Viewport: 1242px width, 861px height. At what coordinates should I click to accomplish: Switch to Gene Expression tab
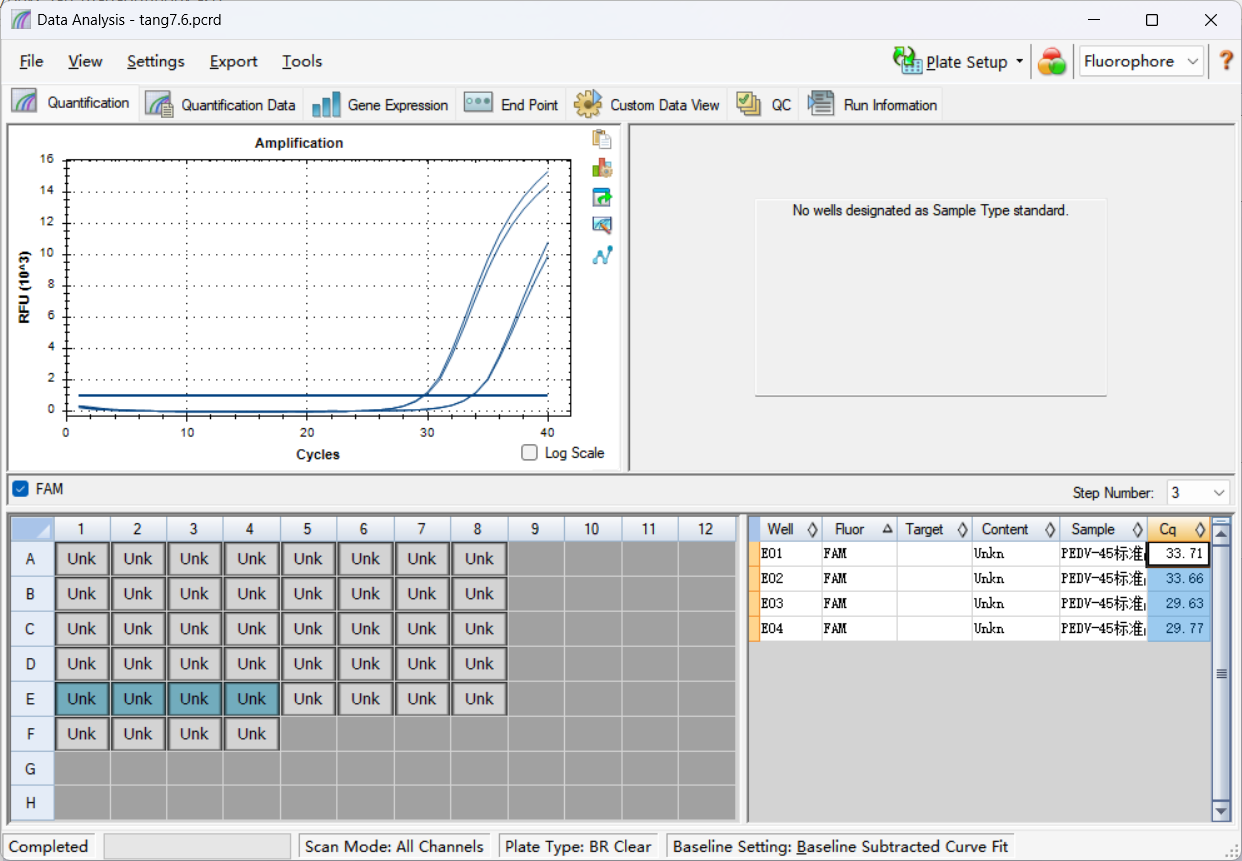click(379, 104)
